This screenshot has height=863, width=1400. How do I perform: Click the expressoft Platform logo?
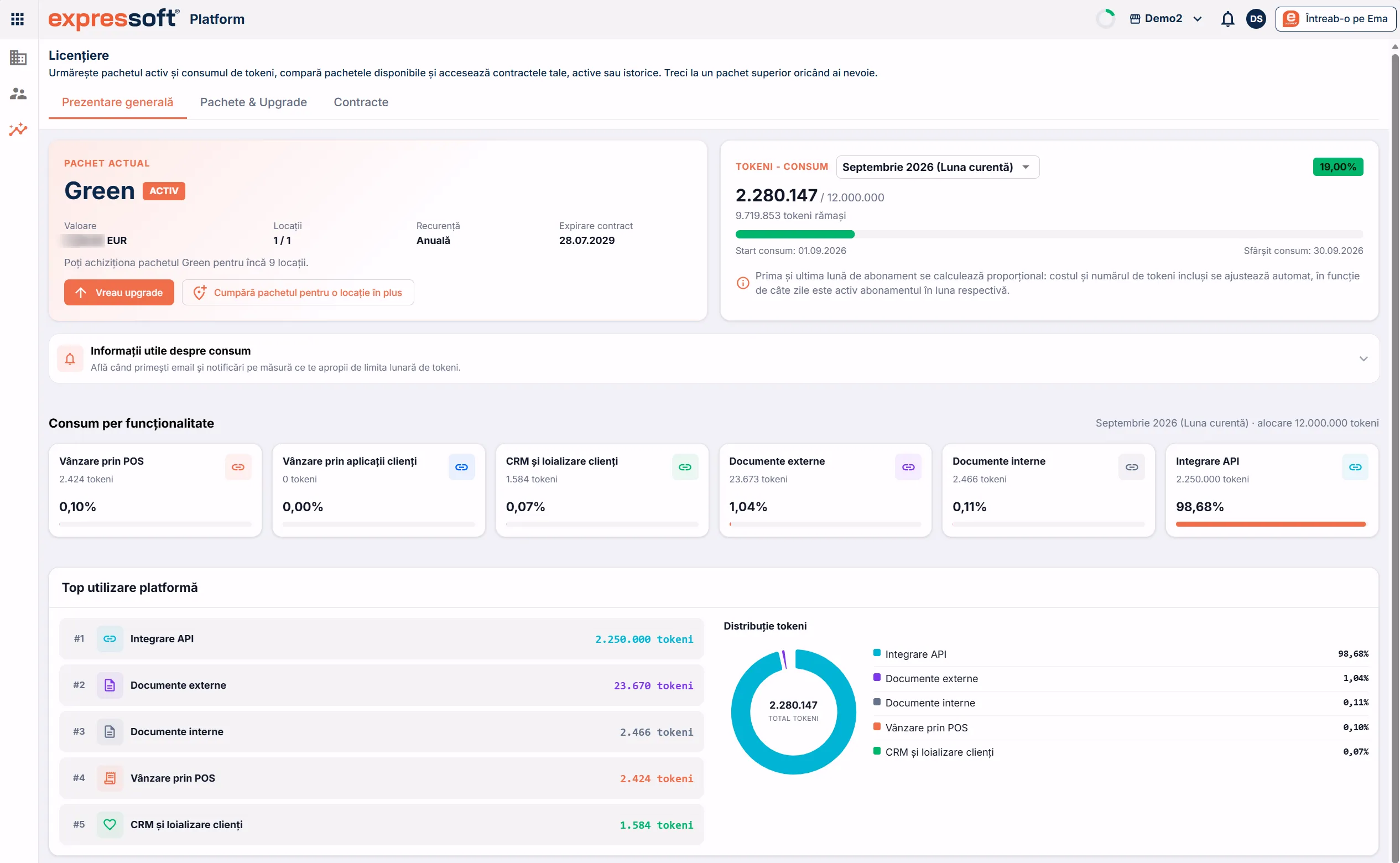[146, 19]
